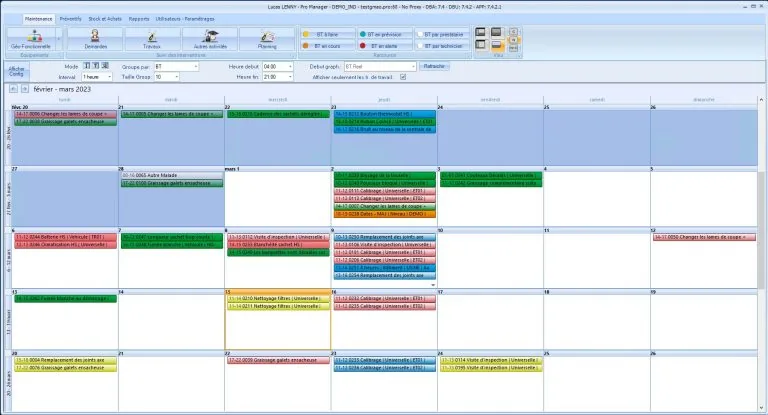Image resolution: width=768 pixels, height=415 pixels.
Task: Expand Raccourcis group launcher
Action: [x=469, y=56]
